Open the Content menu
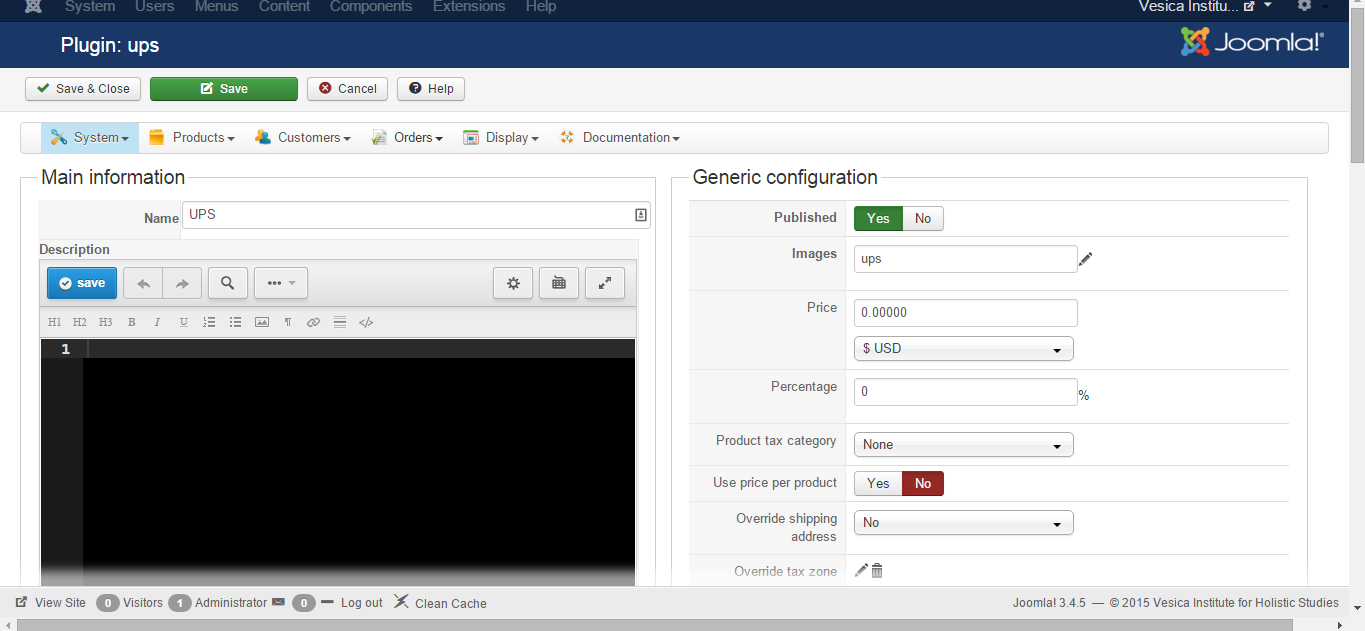1365x631 pixels. [x=284, y=6]
